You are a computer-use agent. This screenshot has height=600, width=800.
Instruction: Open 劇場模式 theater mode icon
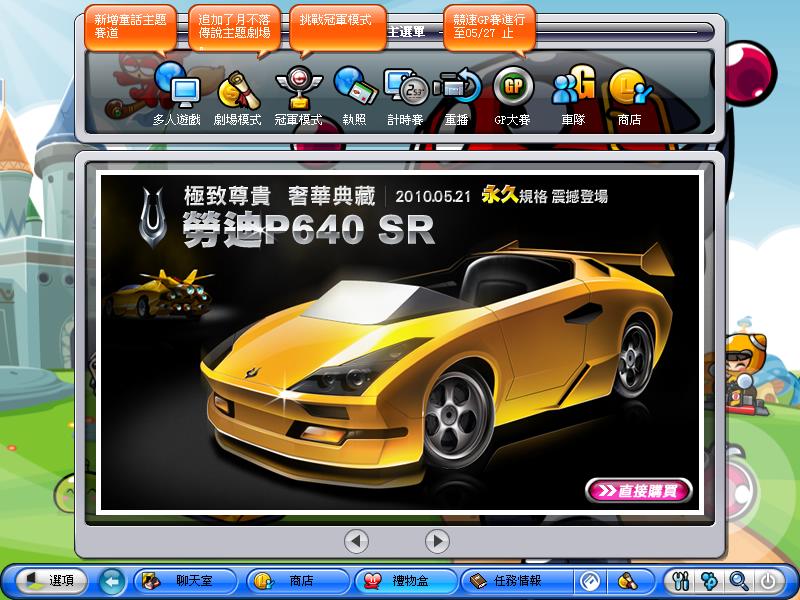[x=238, y=97]
